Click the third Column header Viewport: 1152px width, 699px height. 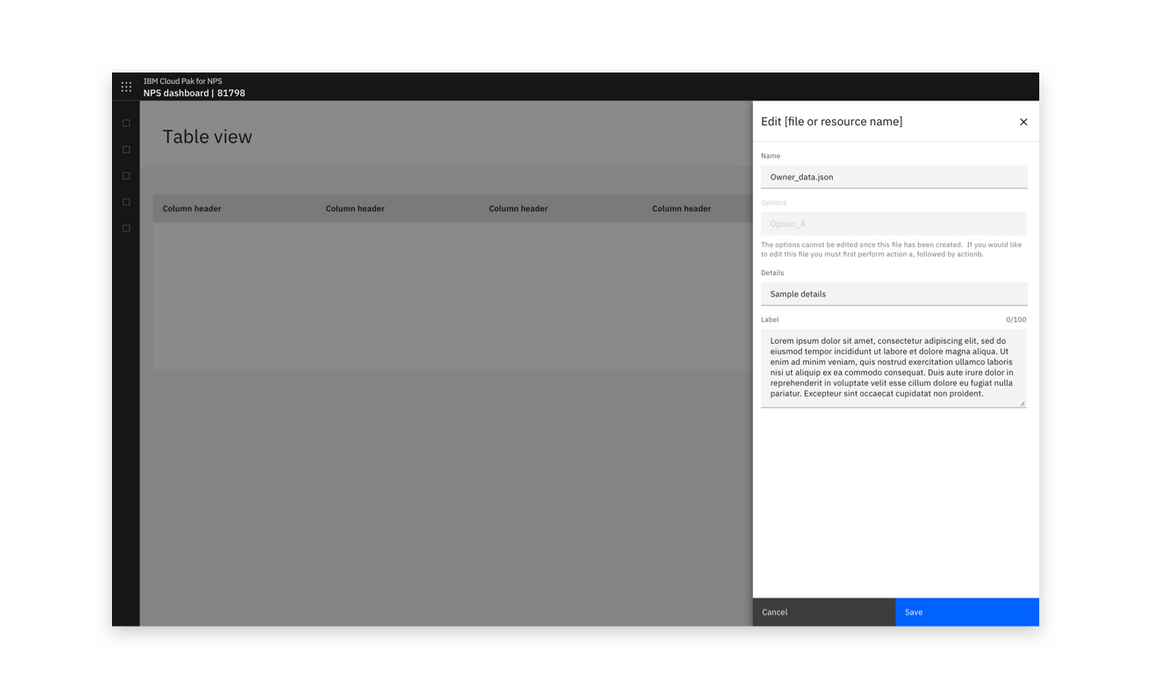518,208
